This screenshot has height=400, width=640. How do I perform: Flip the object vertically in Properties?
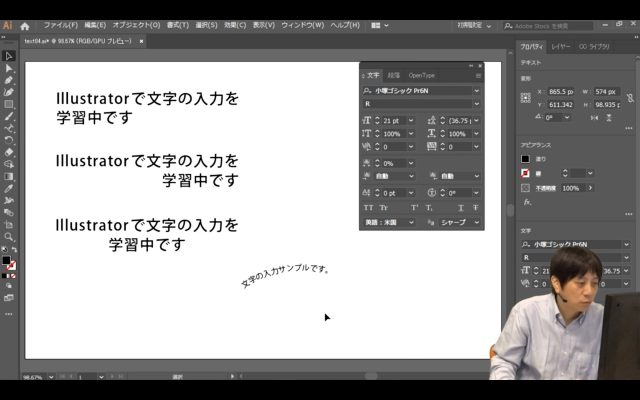point(609,118)
